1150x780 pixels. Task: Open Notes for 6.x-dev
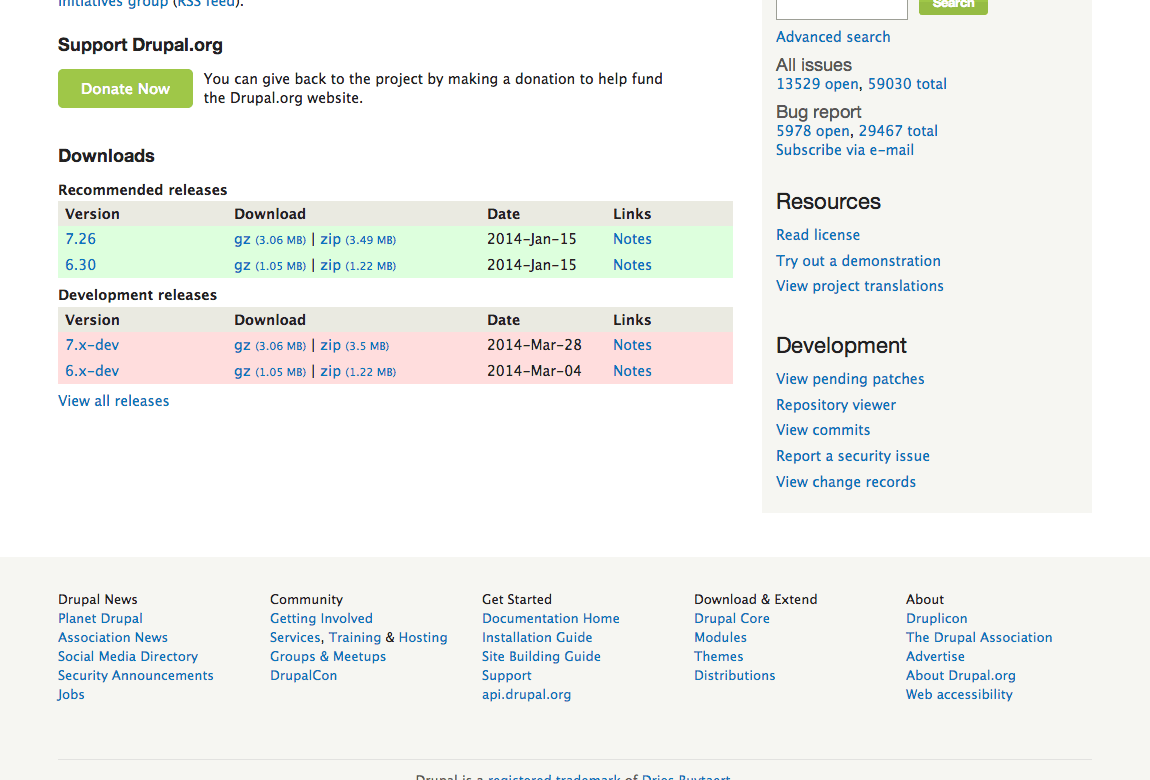(x=632, y=371)
